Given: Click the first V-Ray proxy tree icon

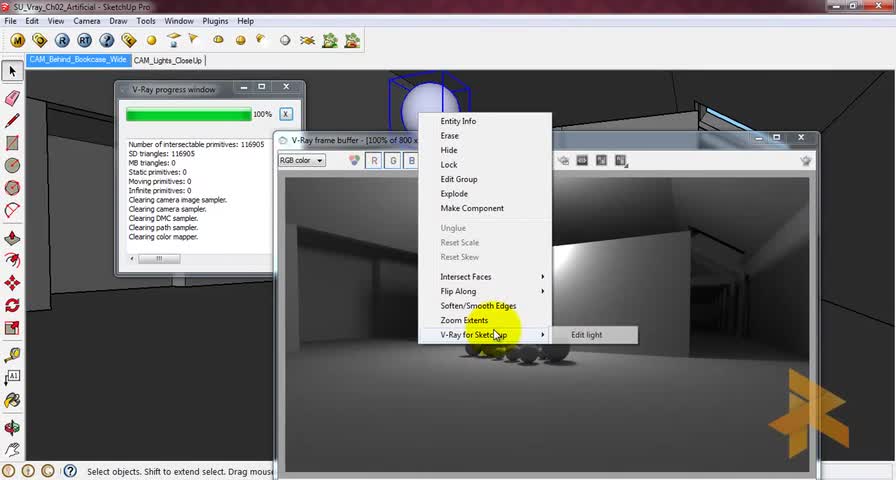Looking at the screenshot, I should pyautogui.click(x=330, y=41).
